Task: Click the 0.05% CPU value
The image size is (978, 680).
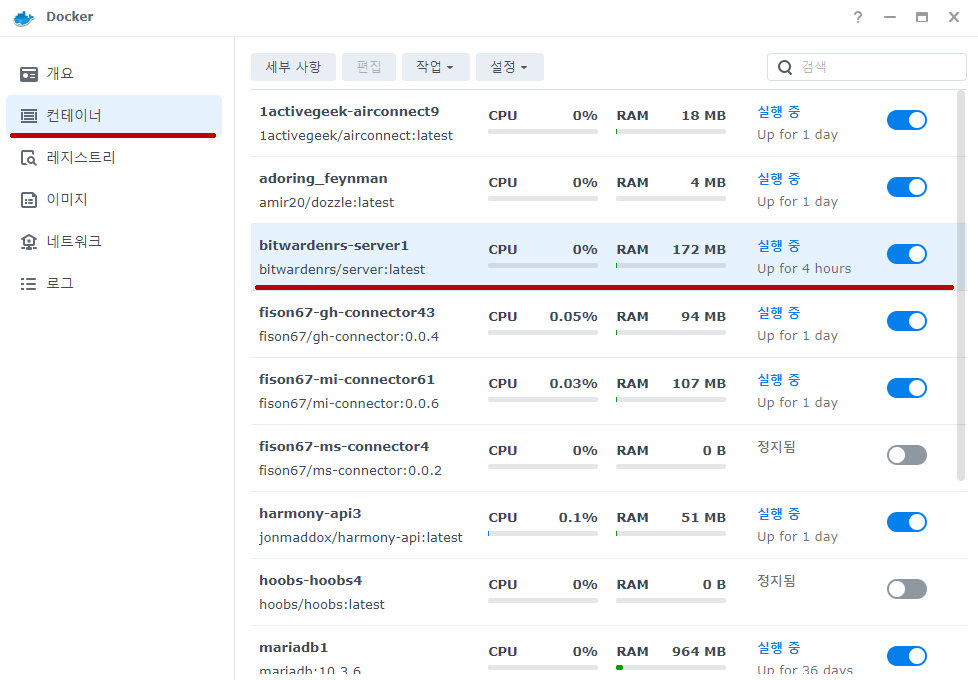Action: [573, 317]
